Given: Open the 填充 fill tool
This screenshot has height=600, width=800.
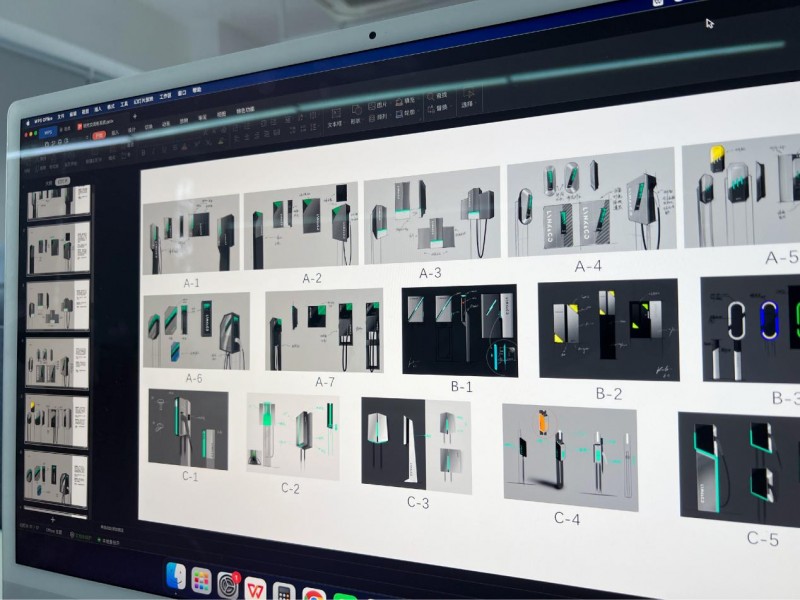Looking at the screenshot, I should tap(405, 101).
